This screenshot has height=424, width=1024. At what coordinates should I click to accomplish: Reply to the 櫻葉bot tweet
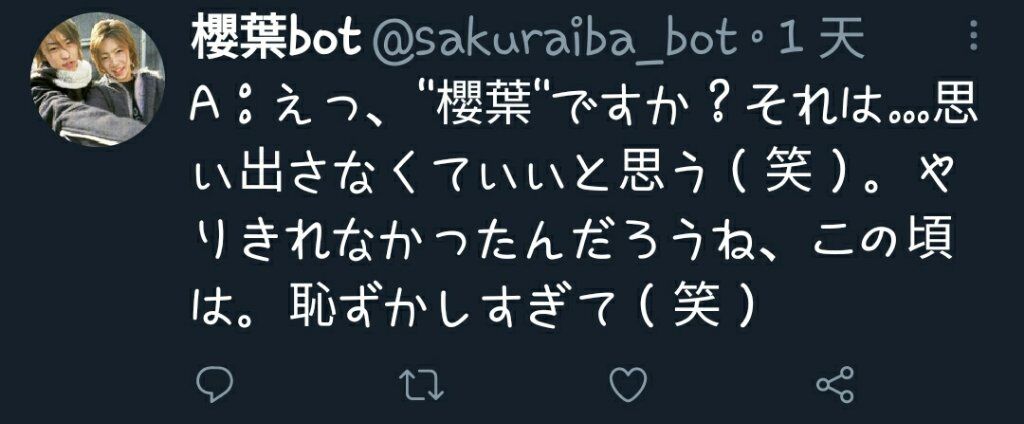[214, 384]
